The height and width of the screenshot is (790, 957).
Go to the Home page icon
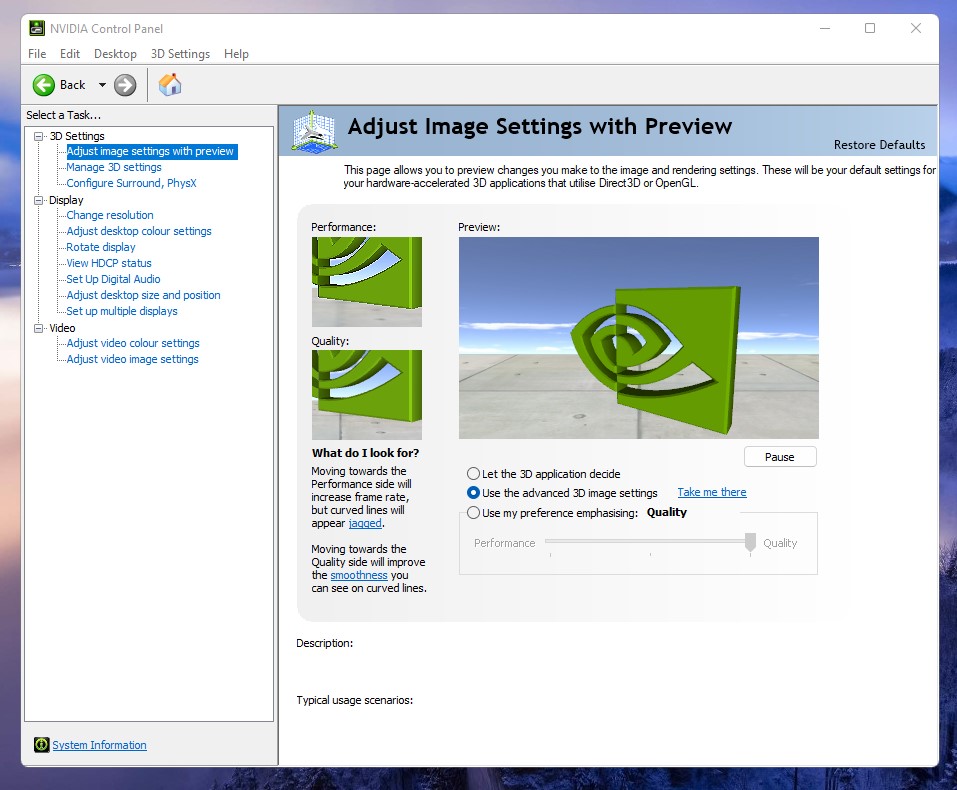(x=170, y=84)
